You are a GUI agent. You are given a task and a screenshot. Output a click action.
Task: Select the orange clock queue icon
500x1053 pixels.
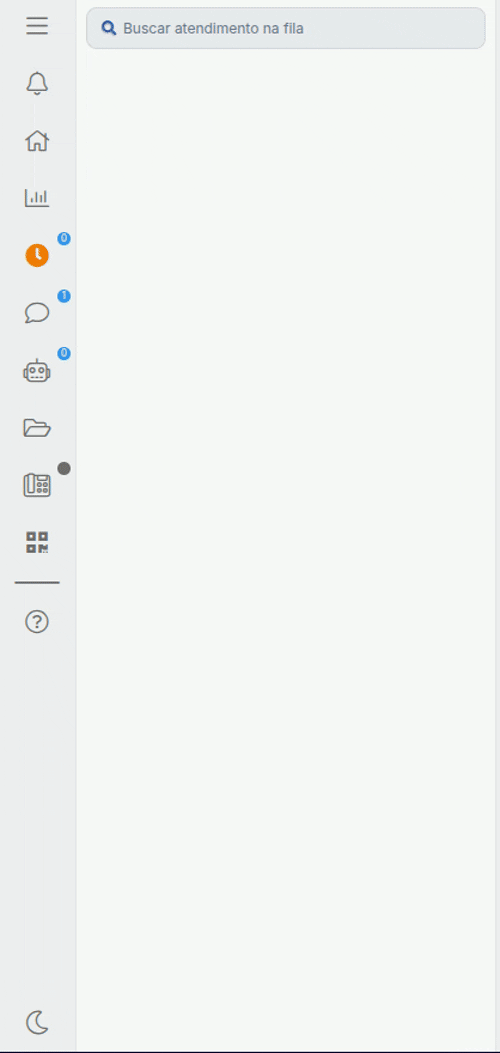click(x=37, y=255)
